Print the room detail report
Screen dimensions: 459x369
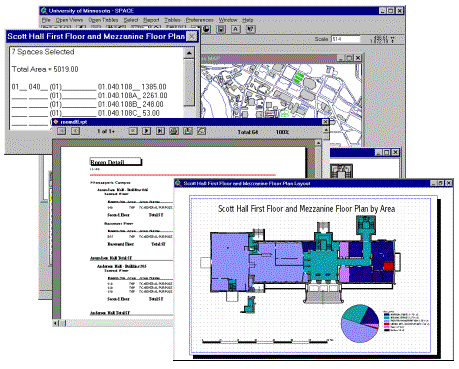pyautogui.click(x=174, y=131)
